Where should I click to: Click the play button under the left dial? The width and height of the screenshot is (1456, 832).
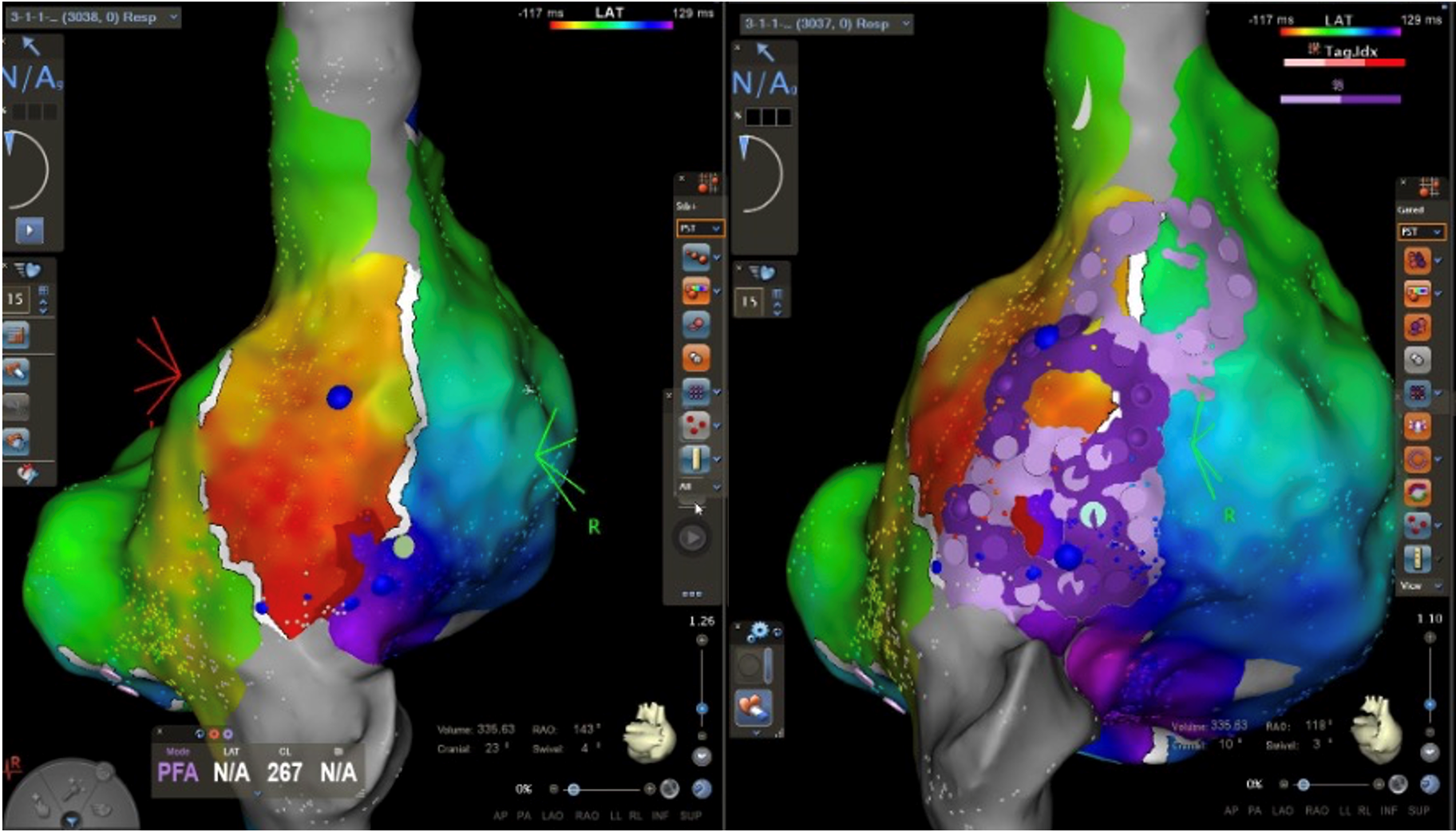coord(30,231)
